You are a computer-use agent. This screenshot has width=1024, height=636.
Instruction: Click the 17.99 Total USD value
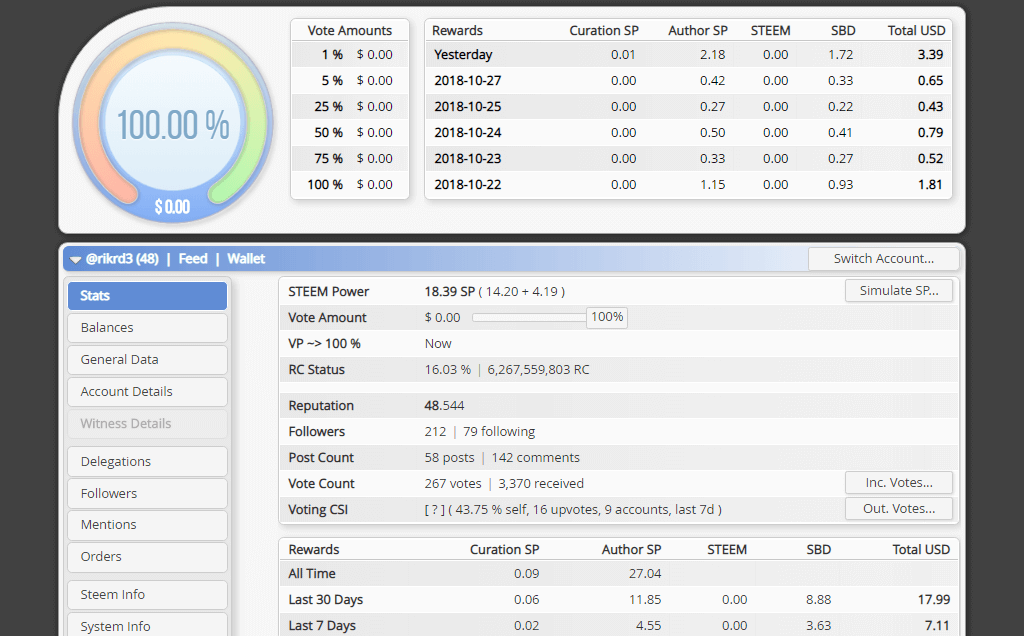933,600
